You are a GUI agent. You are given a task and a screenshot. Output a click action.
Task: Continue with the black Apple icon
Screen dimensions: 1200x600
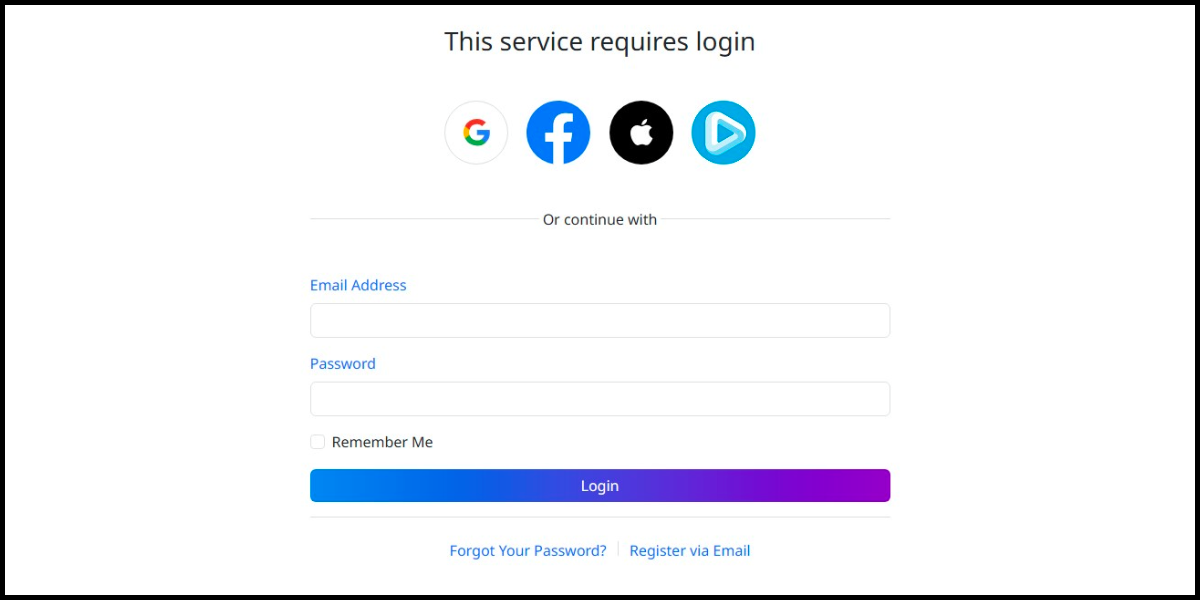641,132
